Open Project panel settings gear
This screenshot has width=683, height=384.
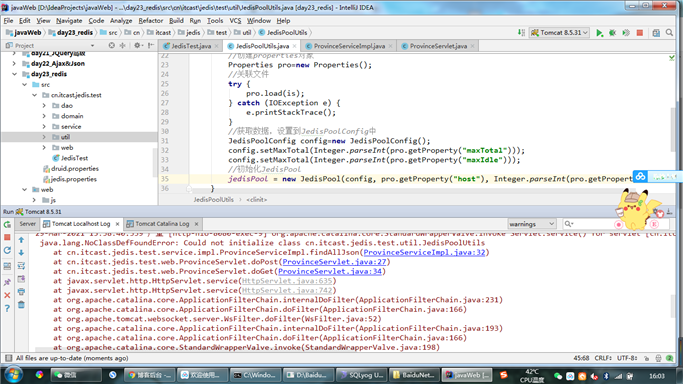[x=137, y=45]
